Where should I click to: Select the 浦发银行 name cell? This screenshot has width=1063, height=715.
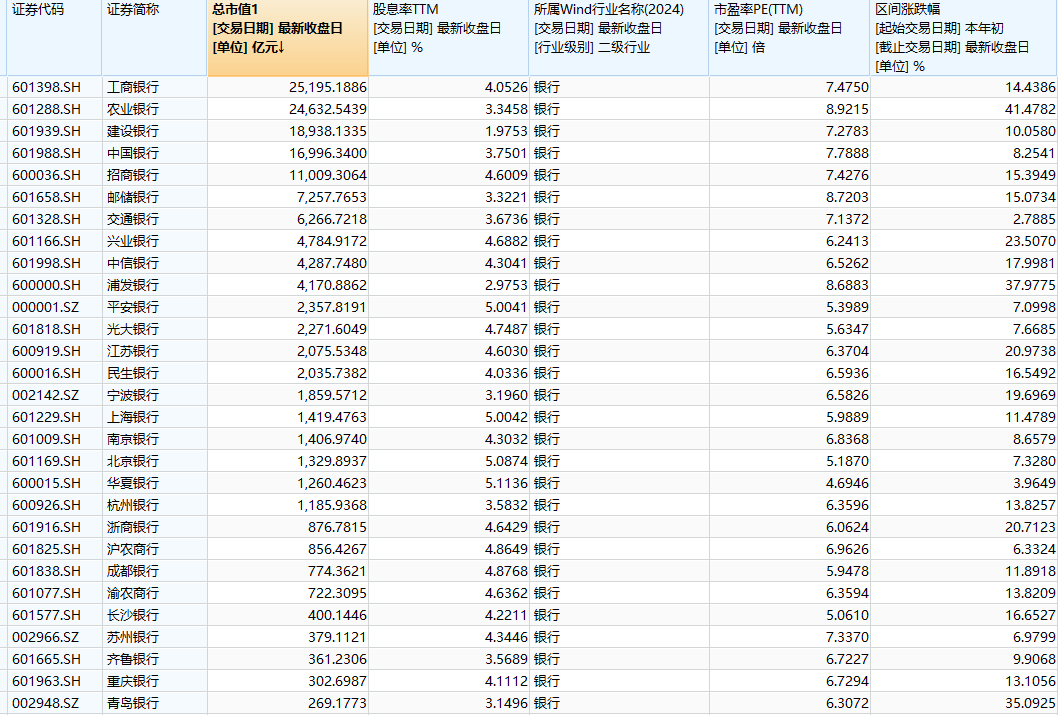pos(133,285)
